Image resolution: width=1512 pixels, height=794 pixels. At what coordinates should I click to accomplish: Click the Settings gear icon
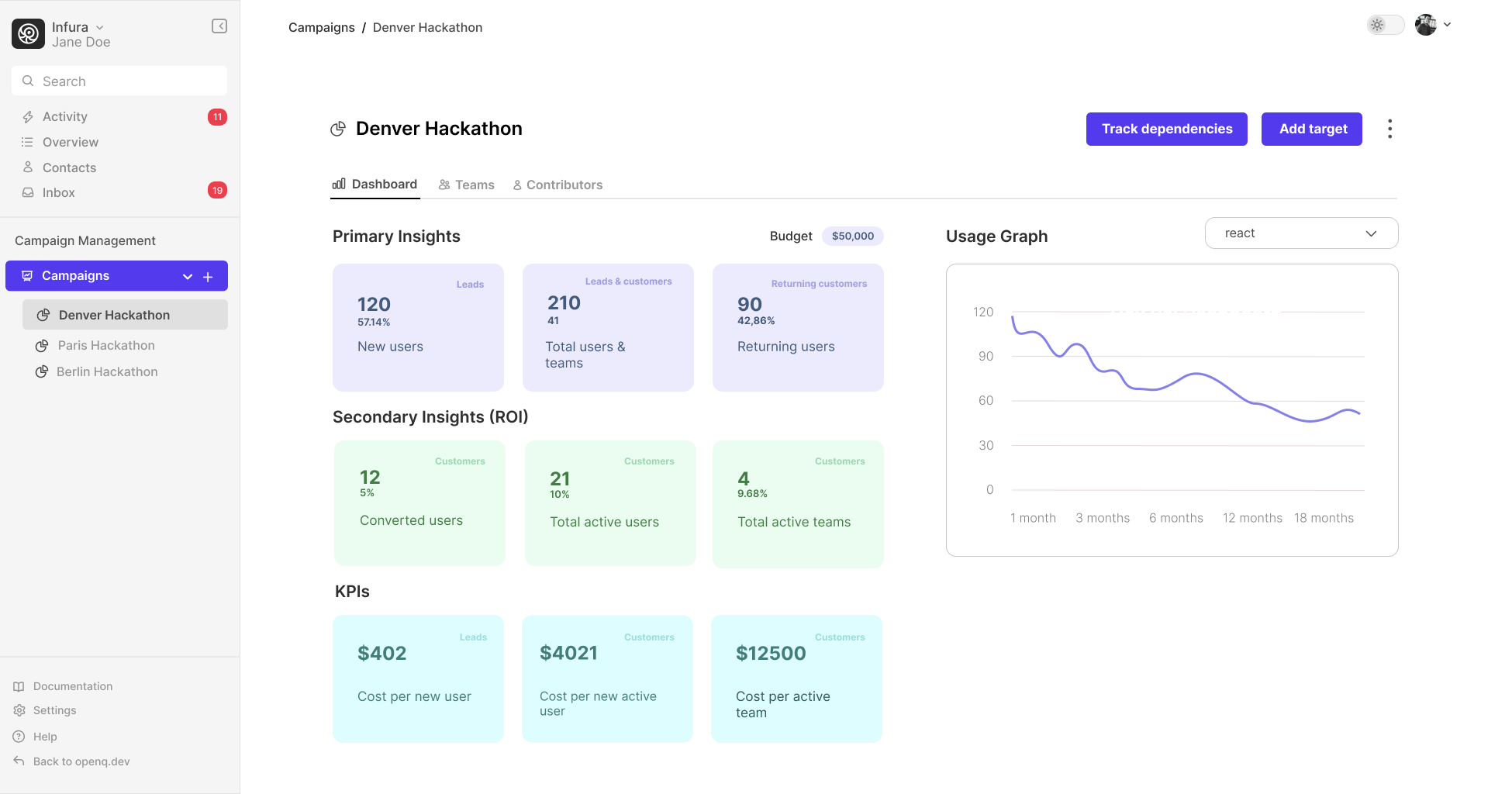pyautogui.click(x=19, y=710)
